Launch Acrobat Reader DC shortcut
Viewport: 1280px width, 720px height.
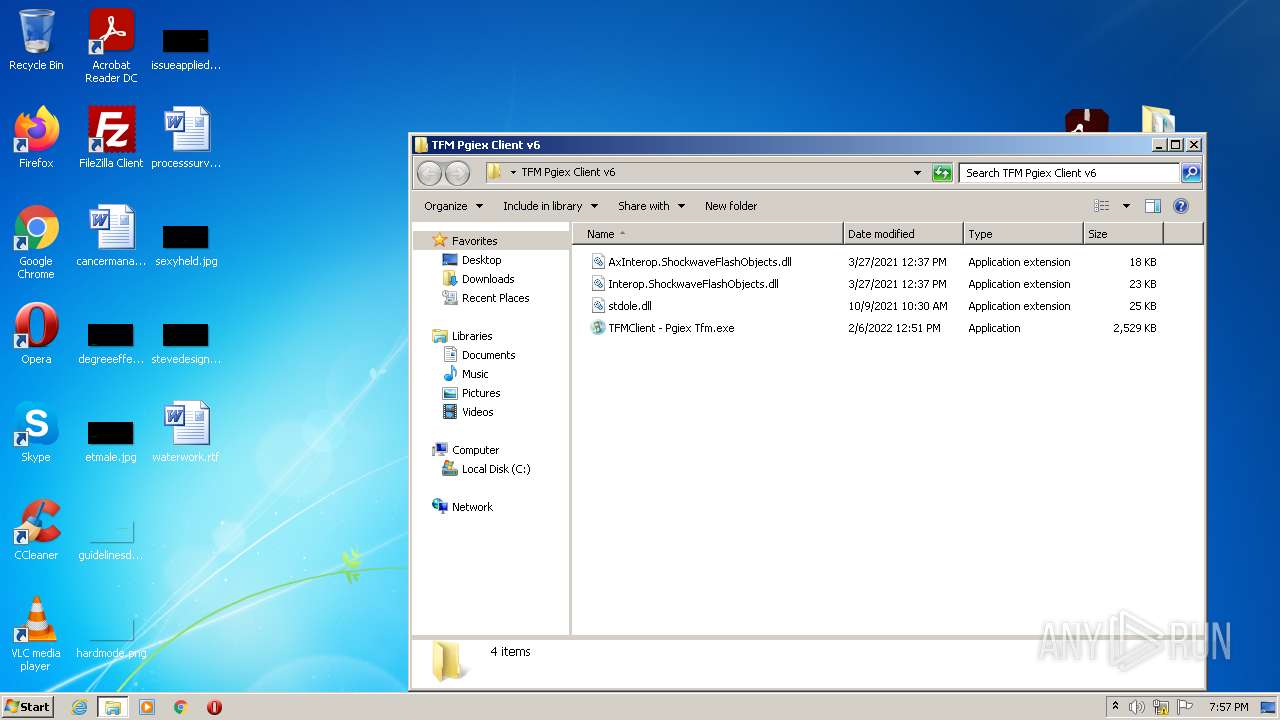(111, 46)
